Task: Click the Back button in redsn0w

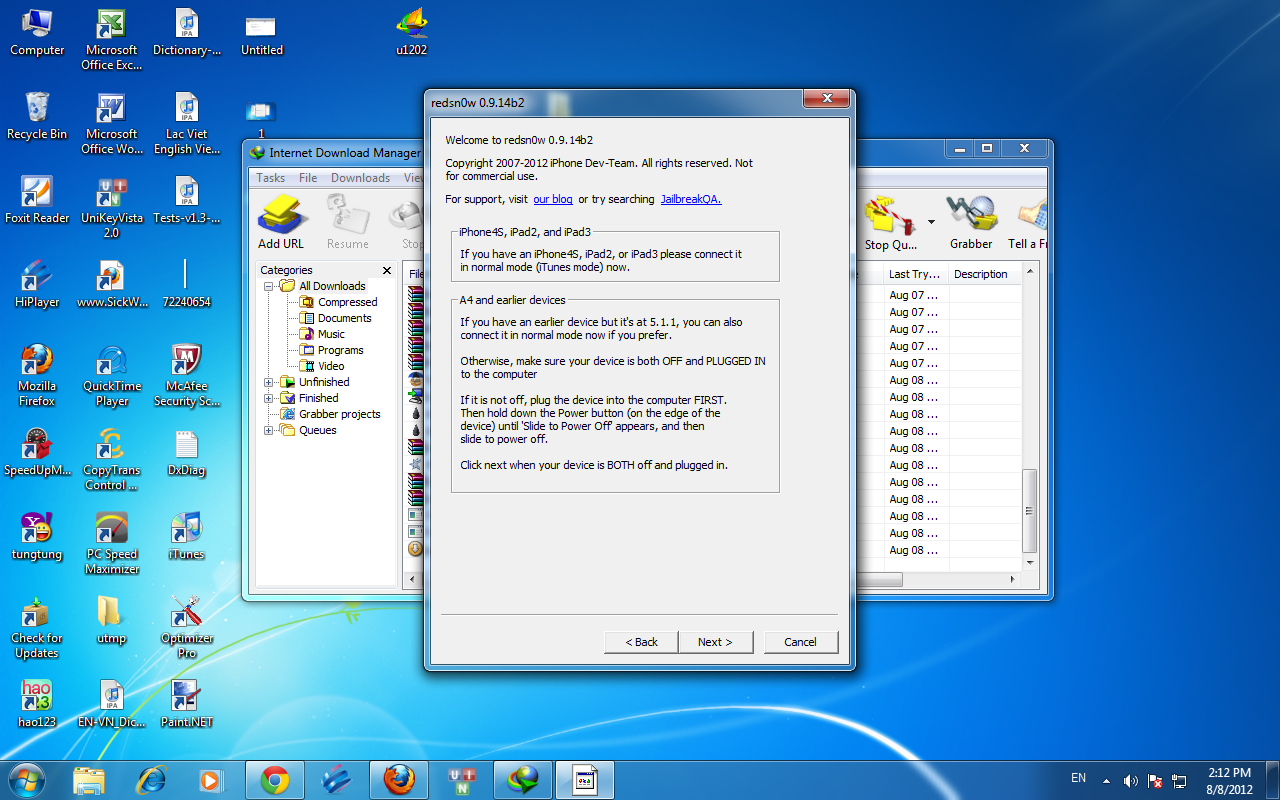Action: tap(641, 642)
